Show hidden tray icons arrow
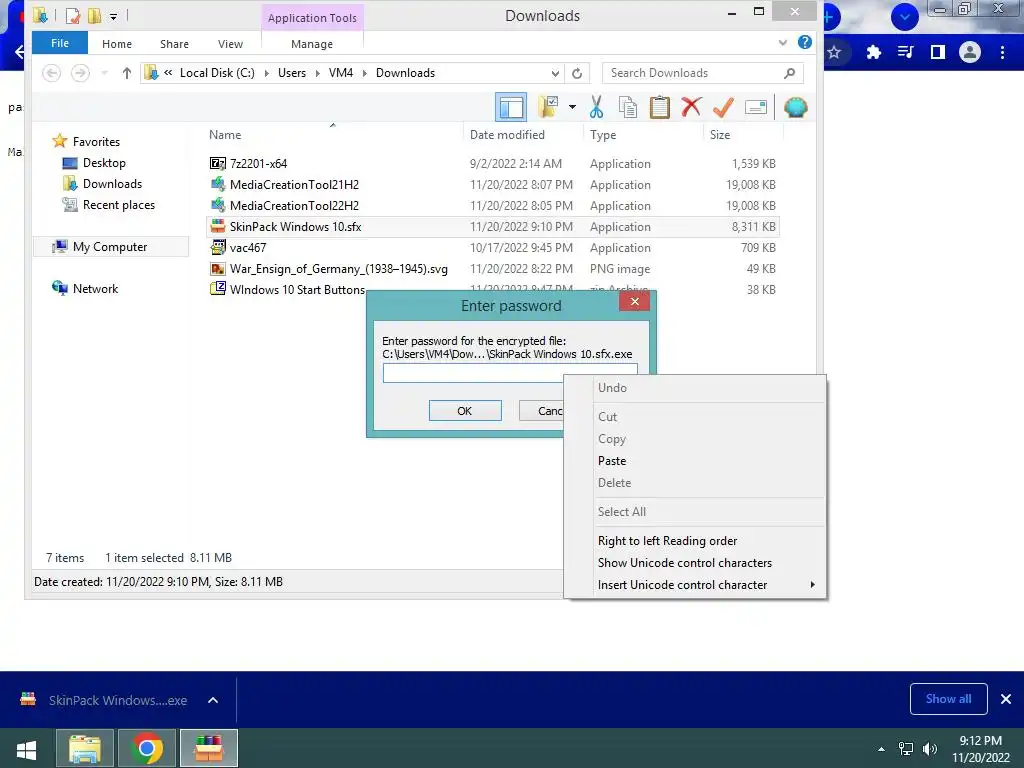This screenshot has width=1024, height=768. click(881, 749)
